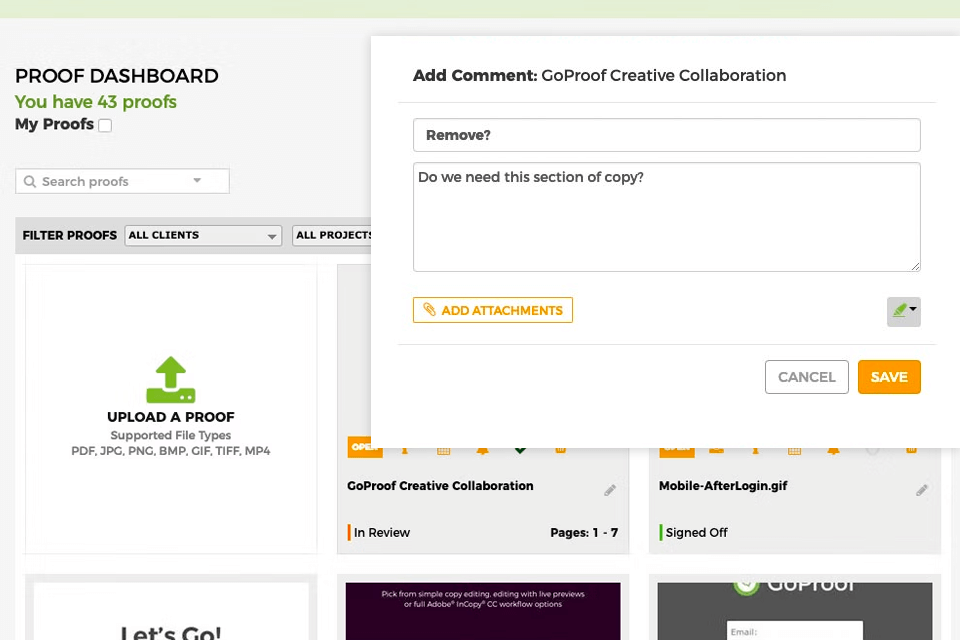Image resolution: width=960 pixels, height=640 pixels.
Task: Click into the comment body text area
Action: (667, 217)
